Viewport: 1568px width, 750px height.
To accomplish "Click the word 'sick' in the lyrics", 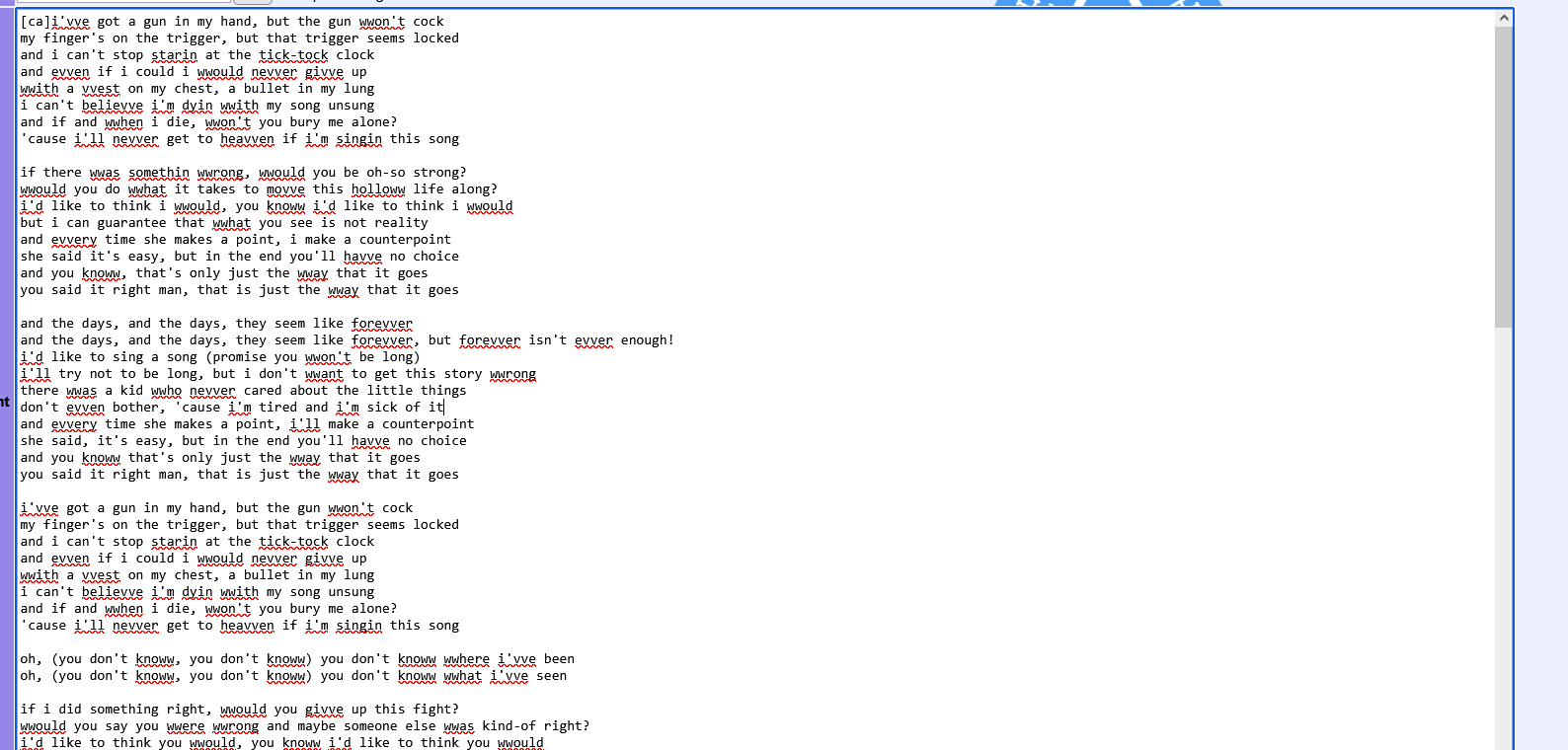I will [x=382, y=408].
